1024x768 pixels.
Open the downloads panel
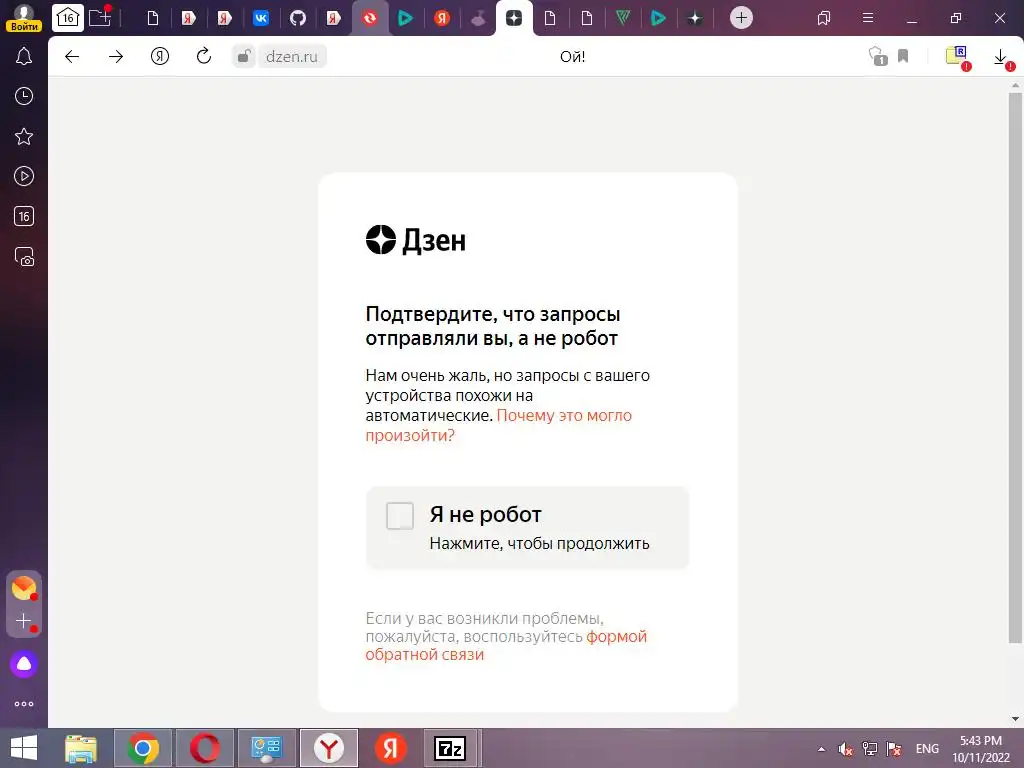[x=1002, y=58]
